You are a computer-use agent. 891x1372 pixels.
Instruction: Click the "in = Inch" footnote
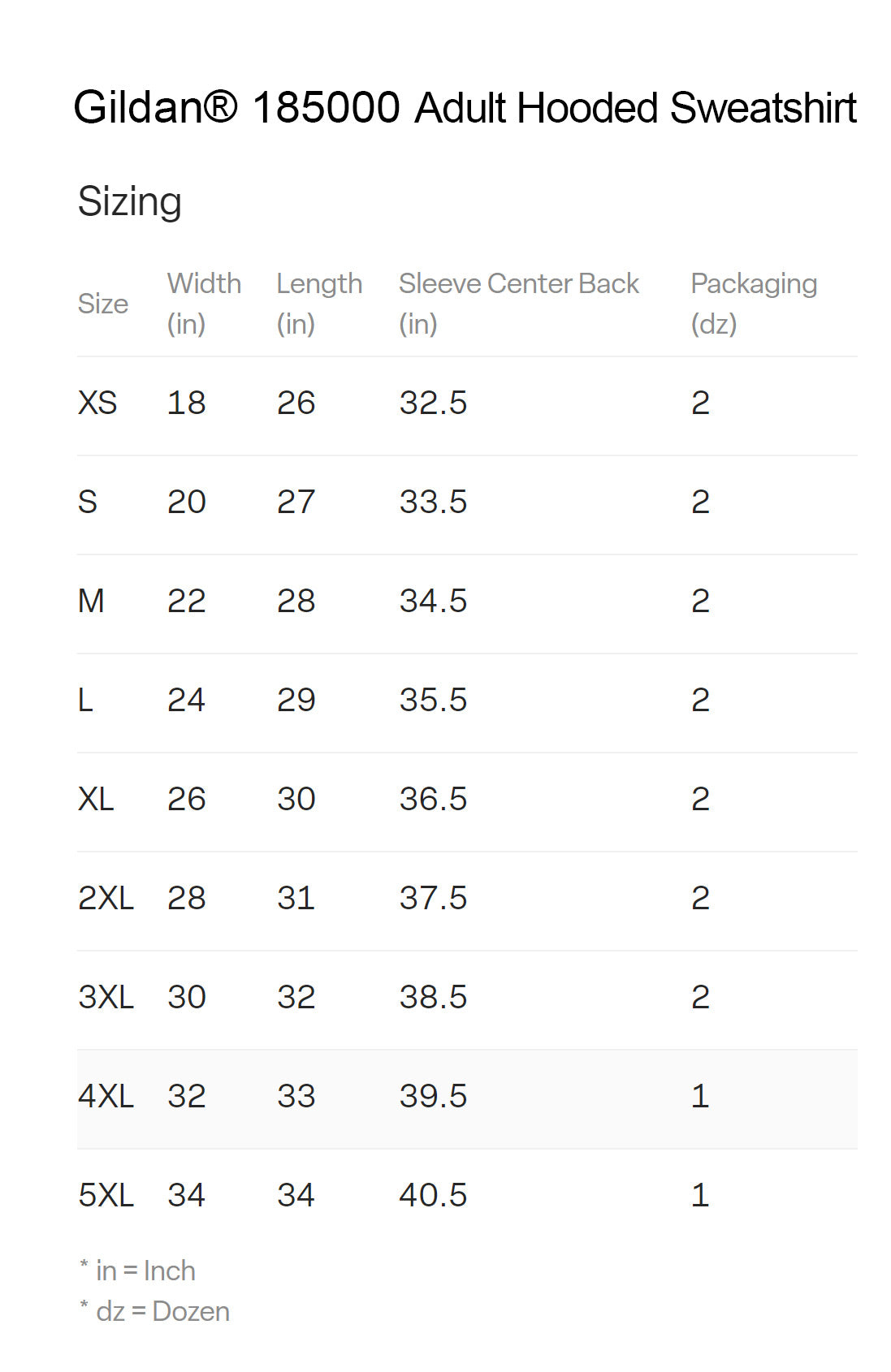pos(145,1271)
